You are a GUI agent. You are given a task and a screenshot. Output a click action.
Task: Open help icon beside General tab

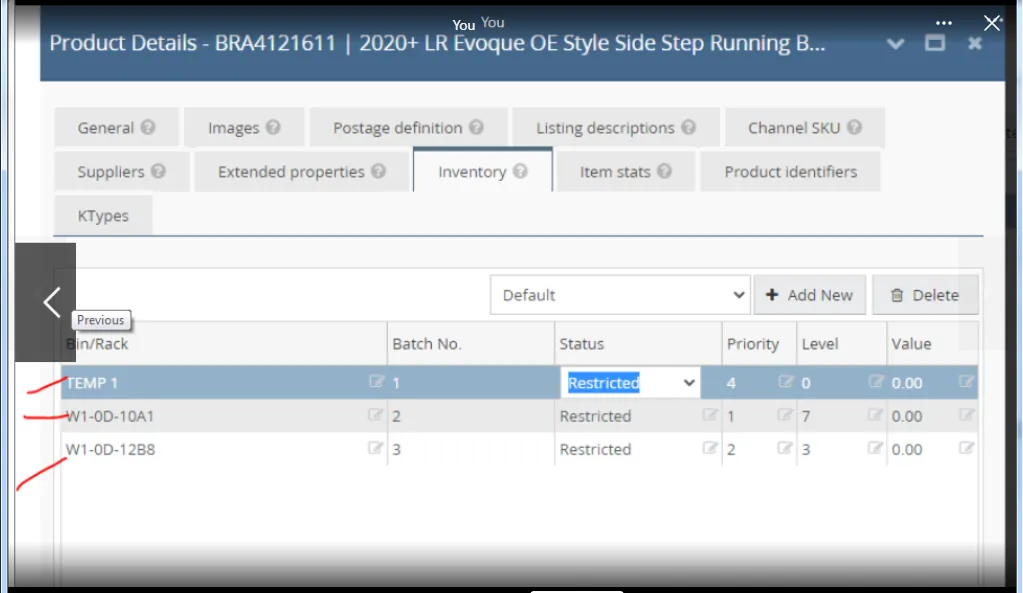tap(148, 127)
